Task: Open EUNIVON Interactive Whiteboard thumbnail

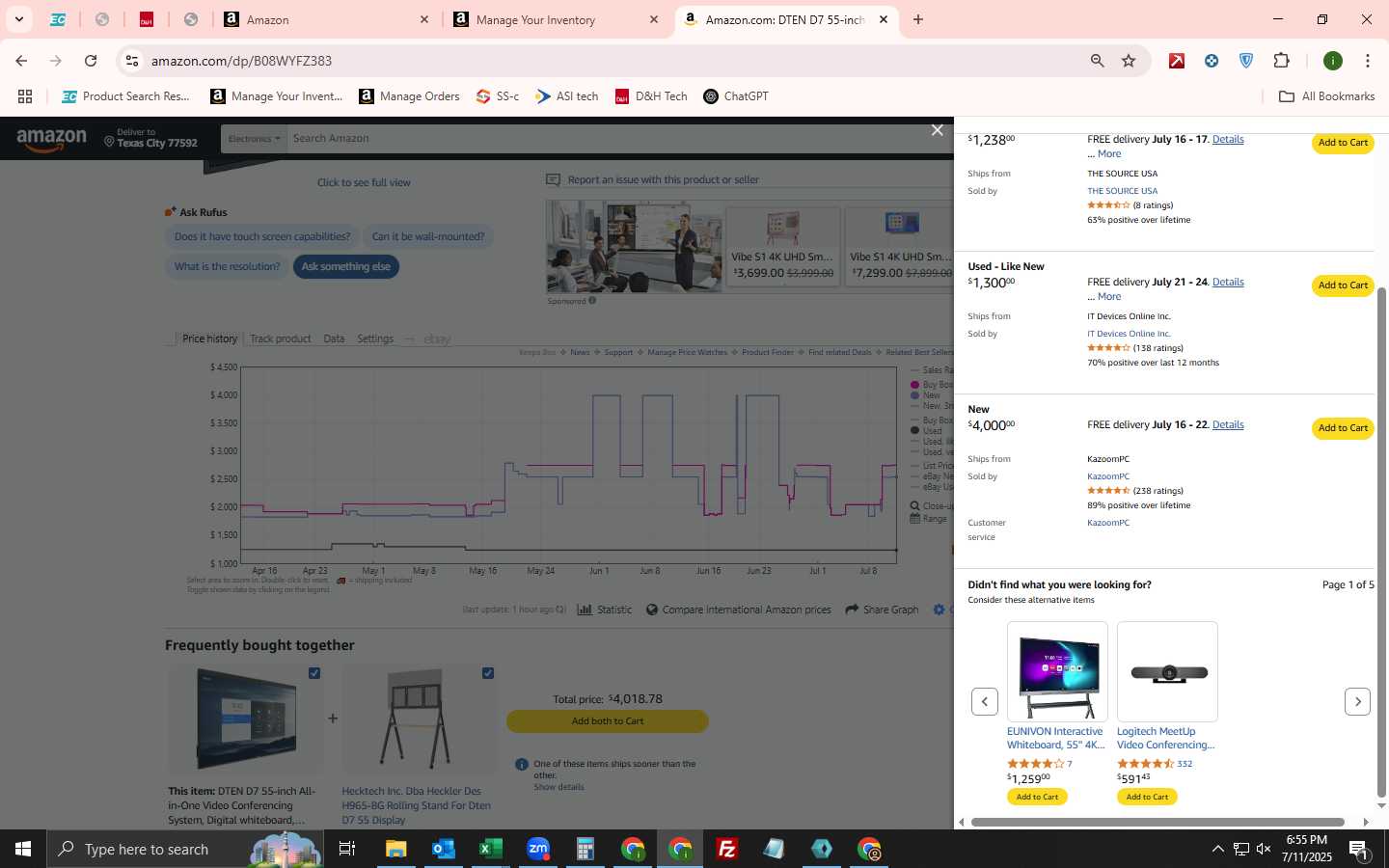Action: 1057,672
